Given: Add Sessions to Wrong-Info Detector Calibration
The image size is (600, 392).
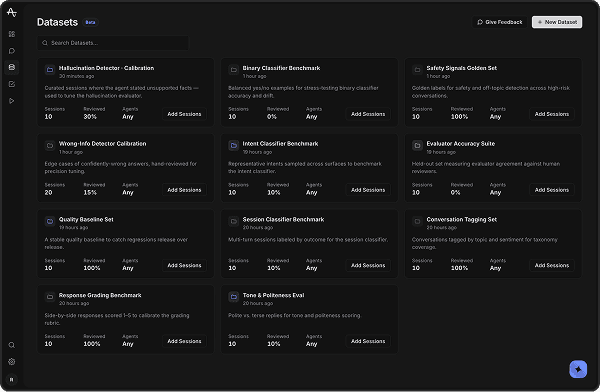Looking at the screenshot, I should pyautogui.click(x=184, y=190).
